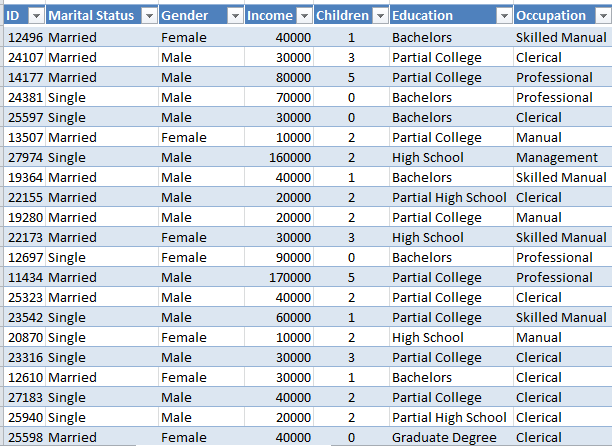
Task: Open the Marital Status filter dropdown
Action: pos(149,16)
